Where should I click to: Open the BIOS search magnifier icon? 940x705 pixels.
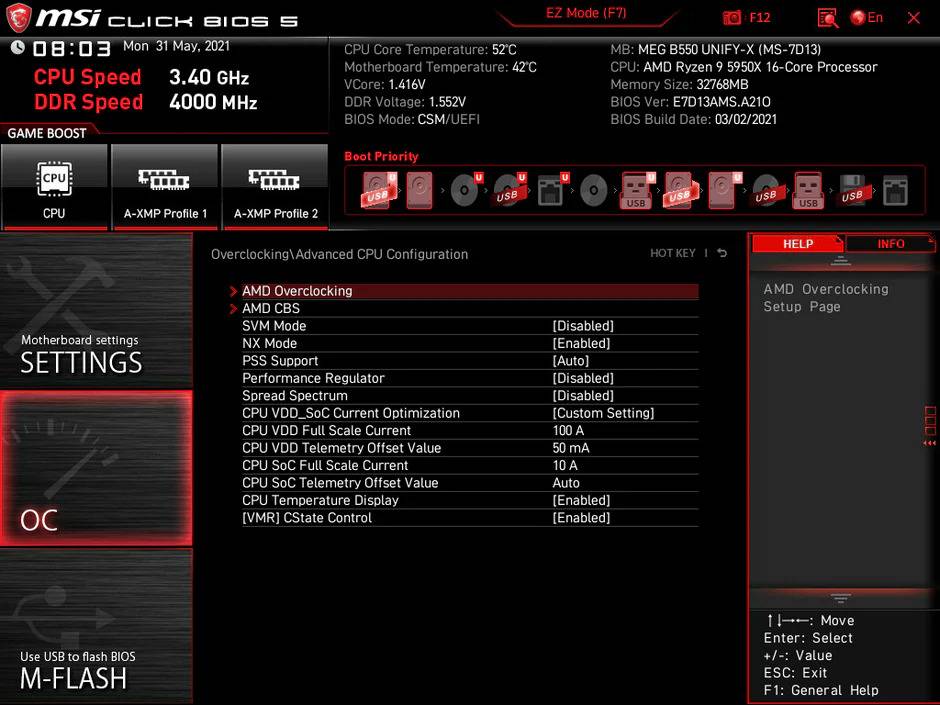[x=827, y=18]
